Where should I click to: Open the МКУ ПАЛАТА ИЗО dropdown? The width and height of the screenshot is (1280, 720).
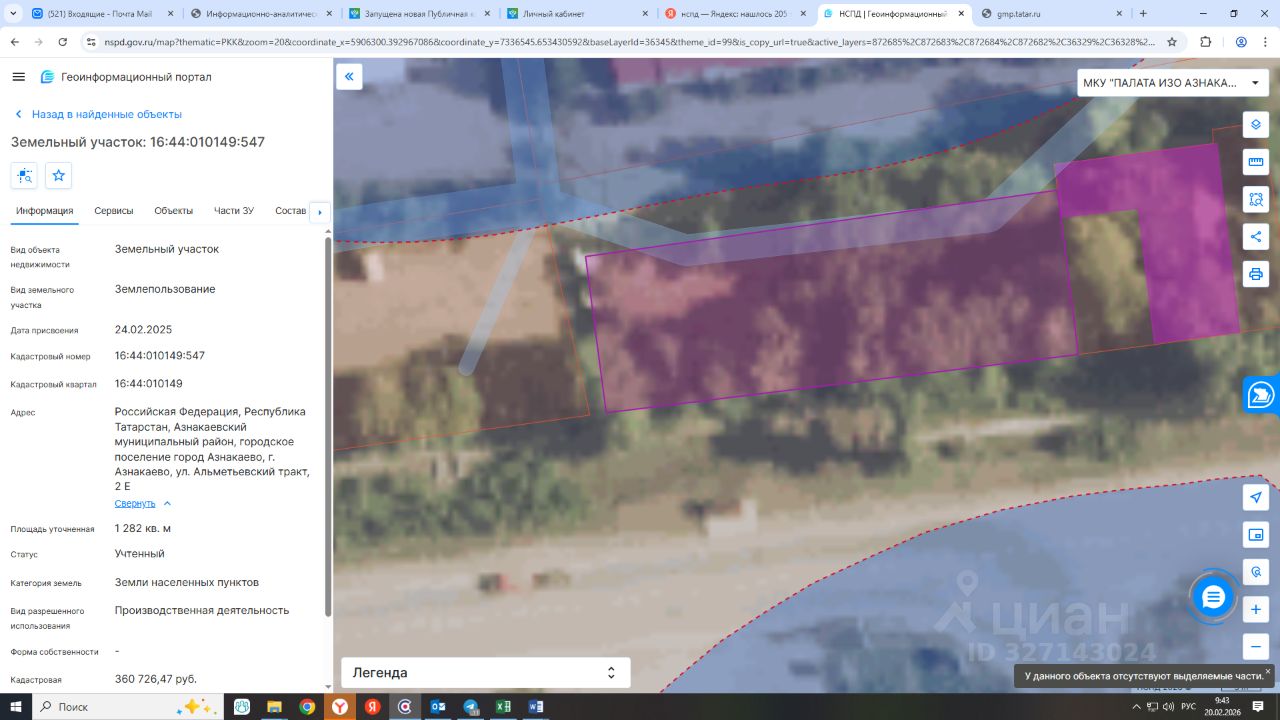[1173, 83]
